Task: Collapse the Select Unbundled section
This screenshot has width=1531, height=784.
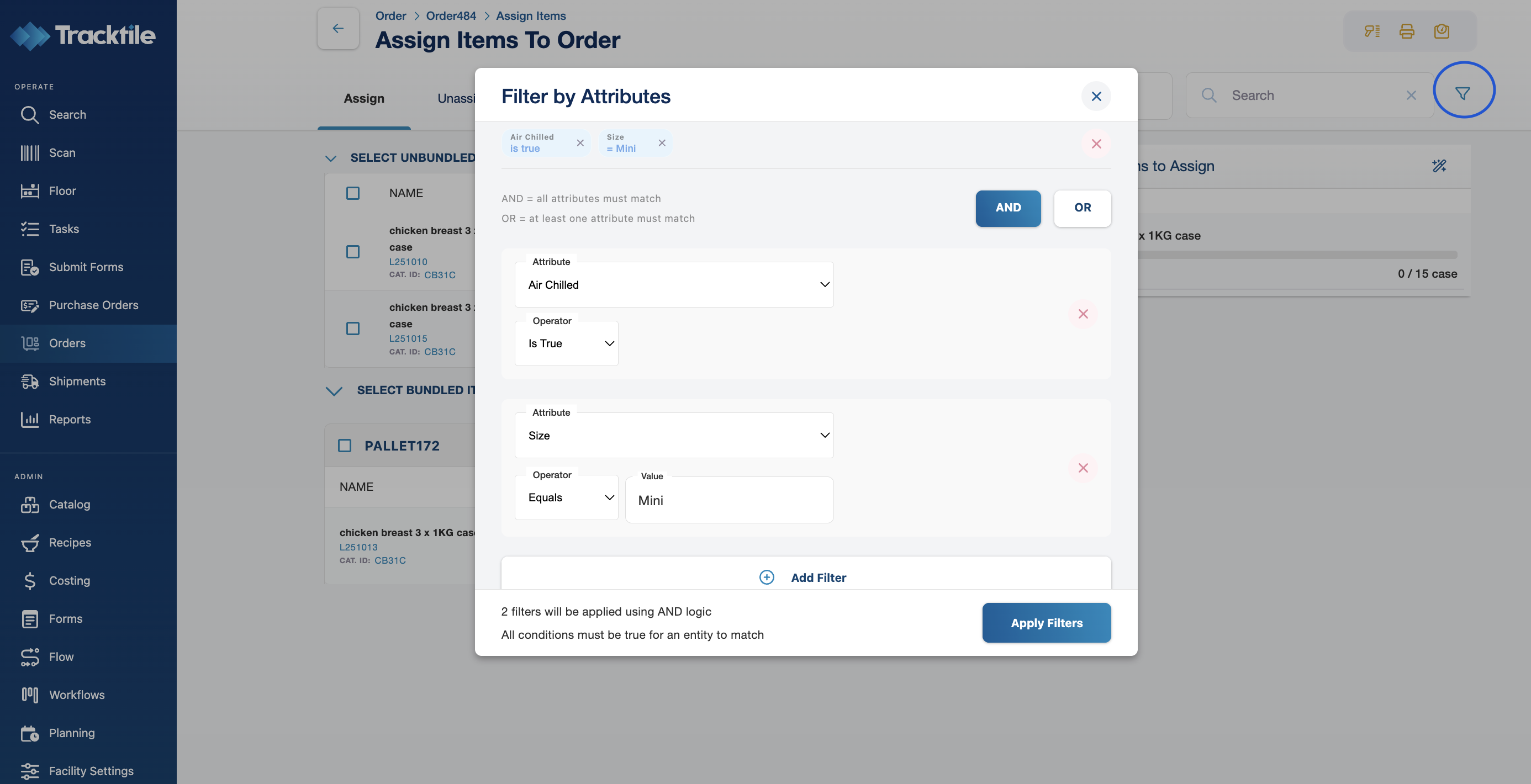Action: (x=331, y=158)
